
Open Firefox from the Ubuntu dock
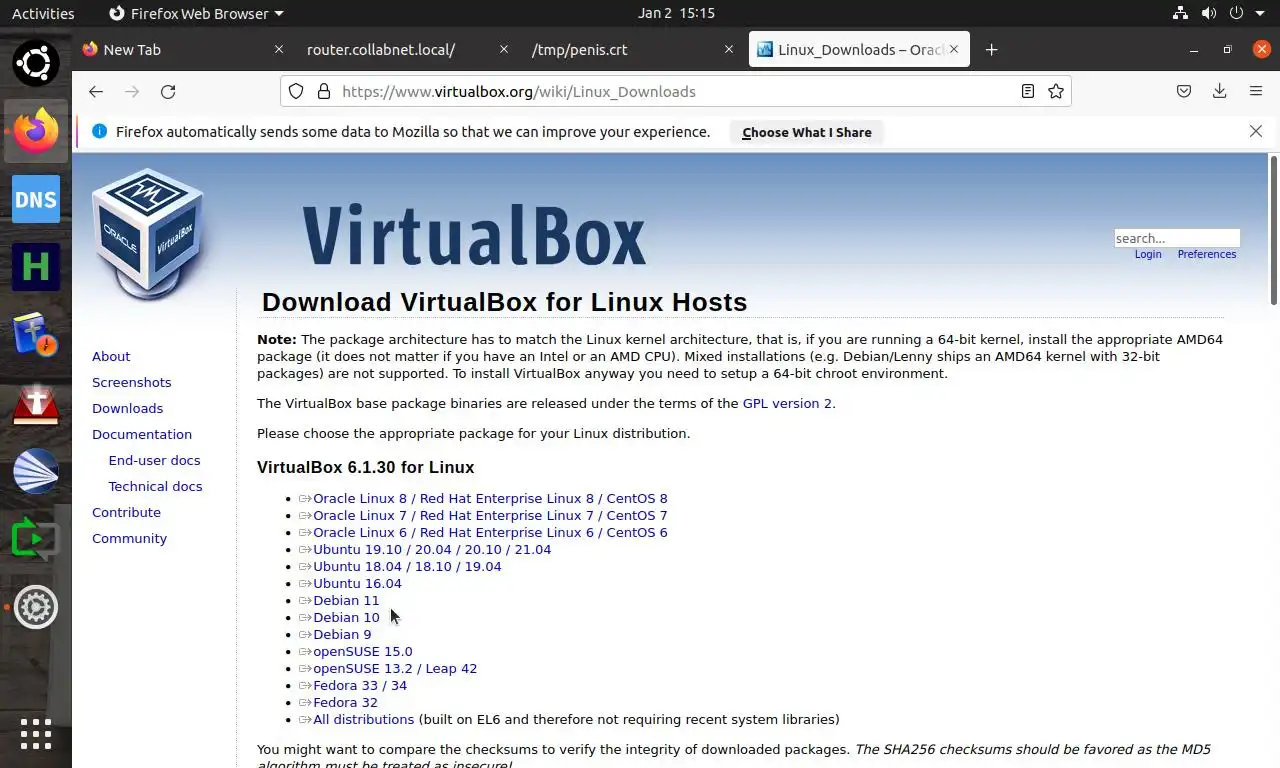pyautogui.click(x=36, y=131)
